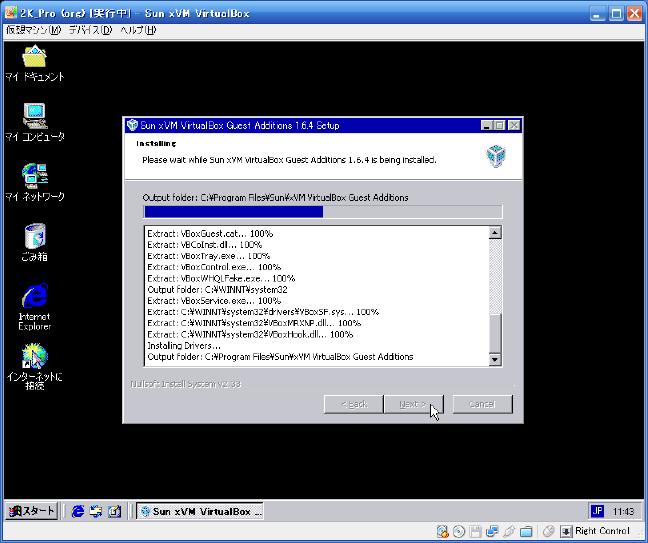Select log line 'Output Folder: C:\WINNT\system32'
The width and height of the screenshot is (648, 543).
217,289
